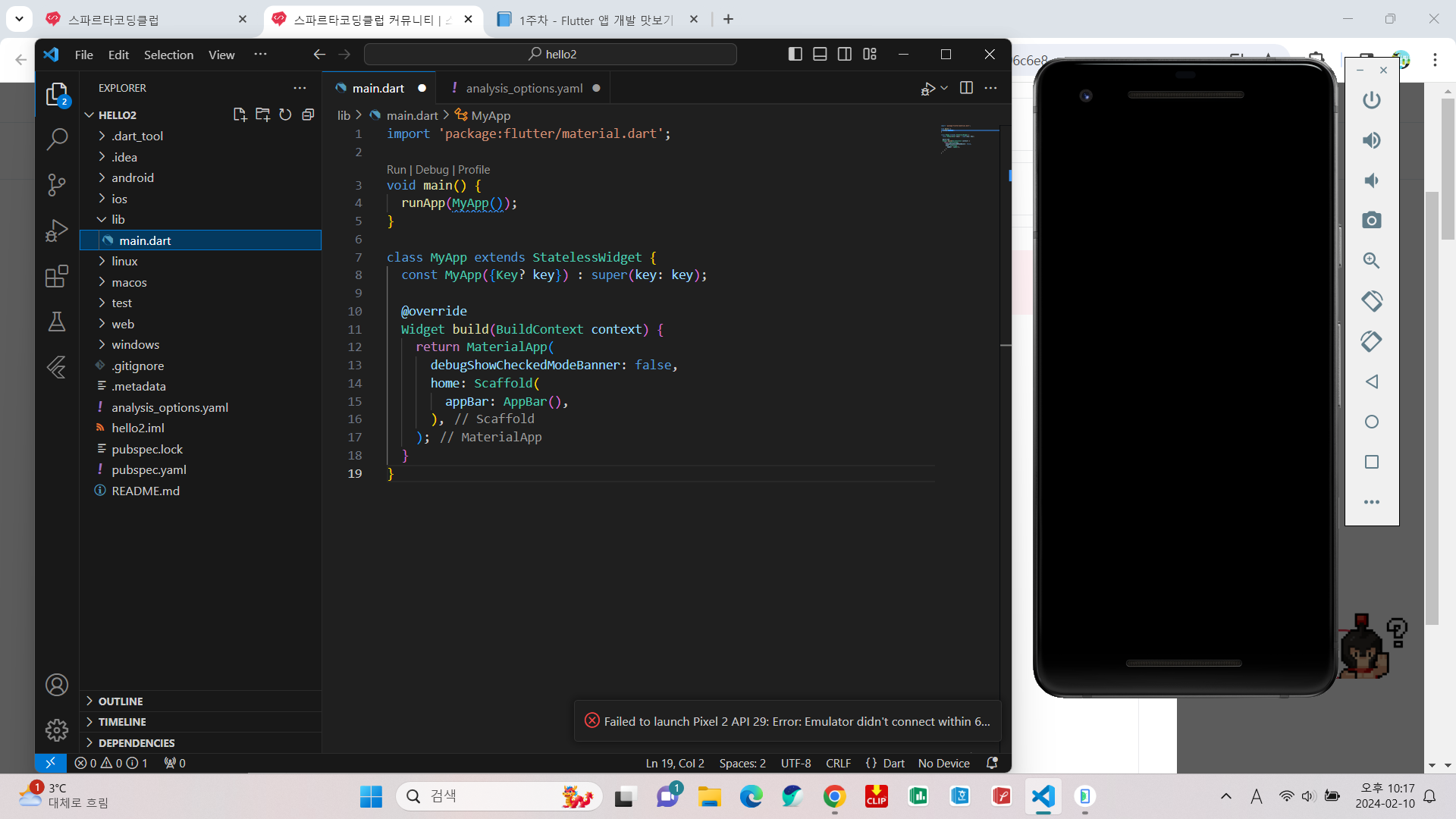
Task: Click the CRLF line ending indicator
Action: click(x=838, y=763)
